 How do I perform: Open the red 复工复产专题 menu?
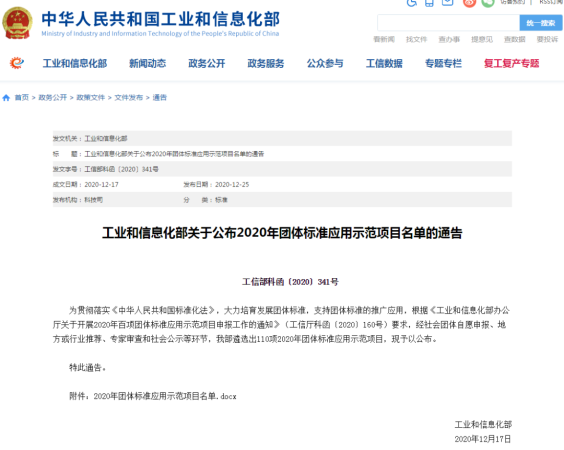click(x=511, y=63)
